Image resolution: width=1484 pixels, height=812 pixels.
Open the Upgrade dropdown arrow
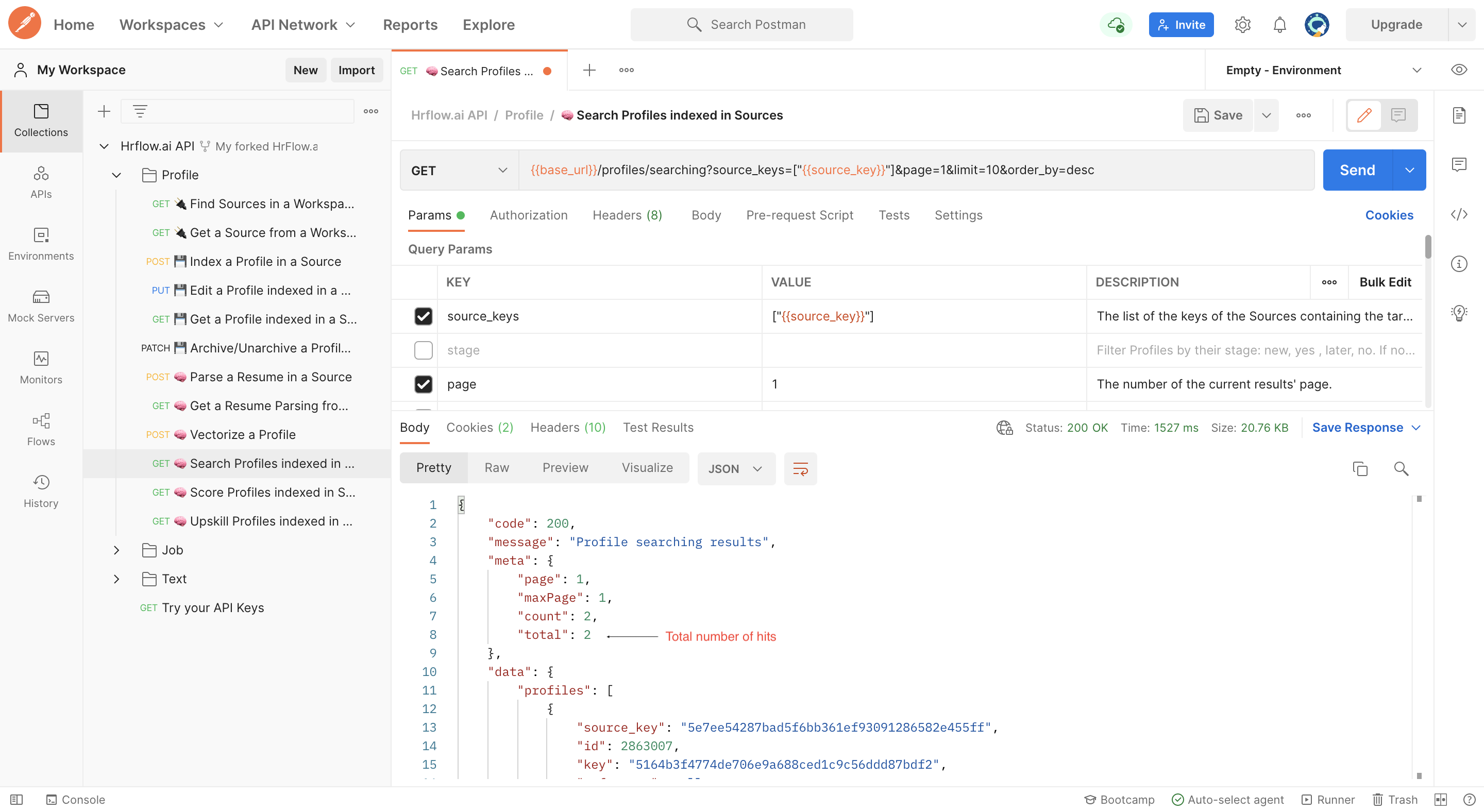[x=1461, y=25]
